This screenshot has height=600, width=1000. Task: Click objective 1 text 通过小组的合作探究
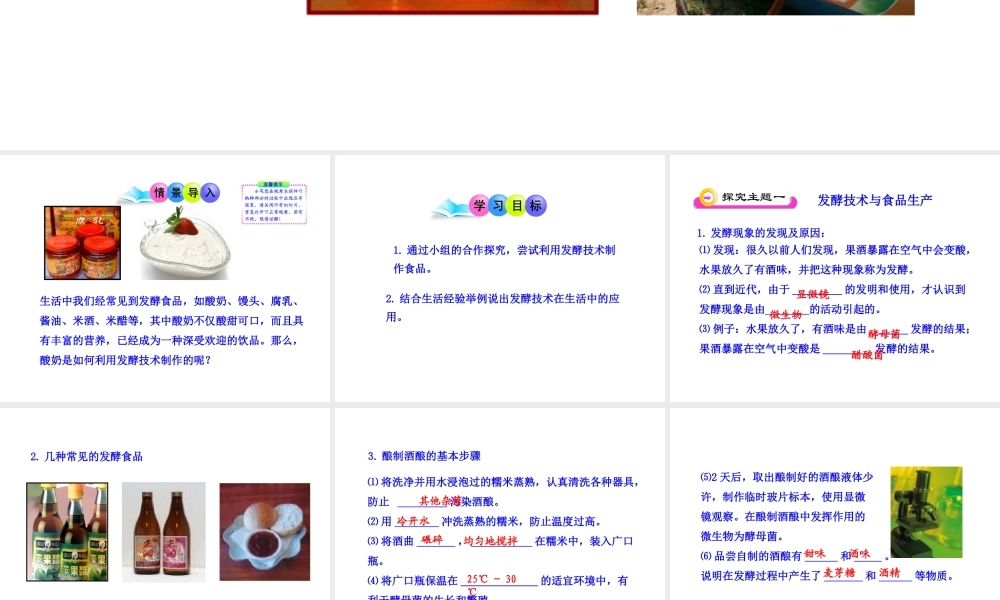[x=504, y=259]
